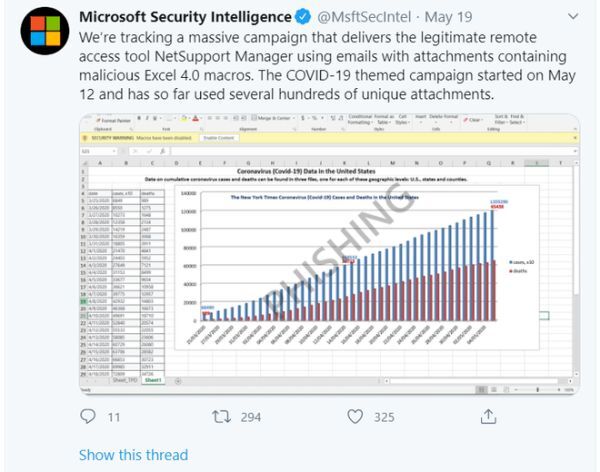
Task: Open the Show this thread link
Action: (x=134, y=455)
